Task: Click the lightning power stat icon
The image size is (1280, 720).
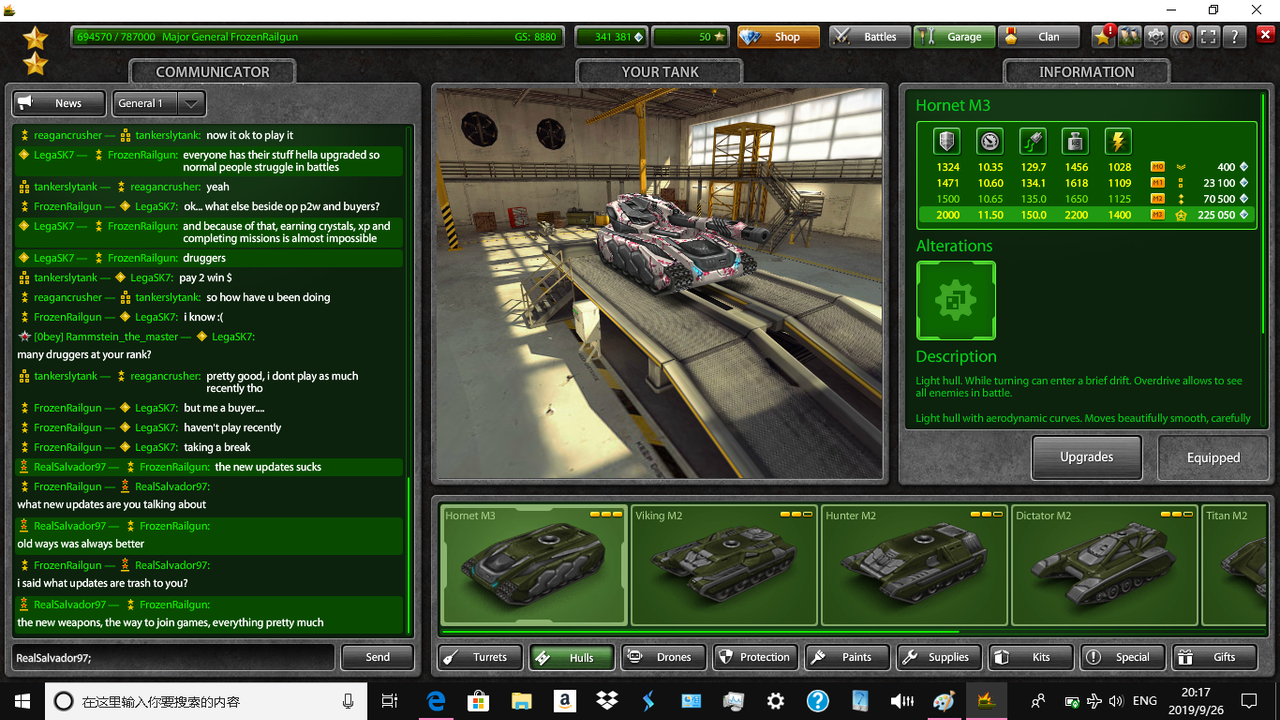Action: click(1119, 140)
